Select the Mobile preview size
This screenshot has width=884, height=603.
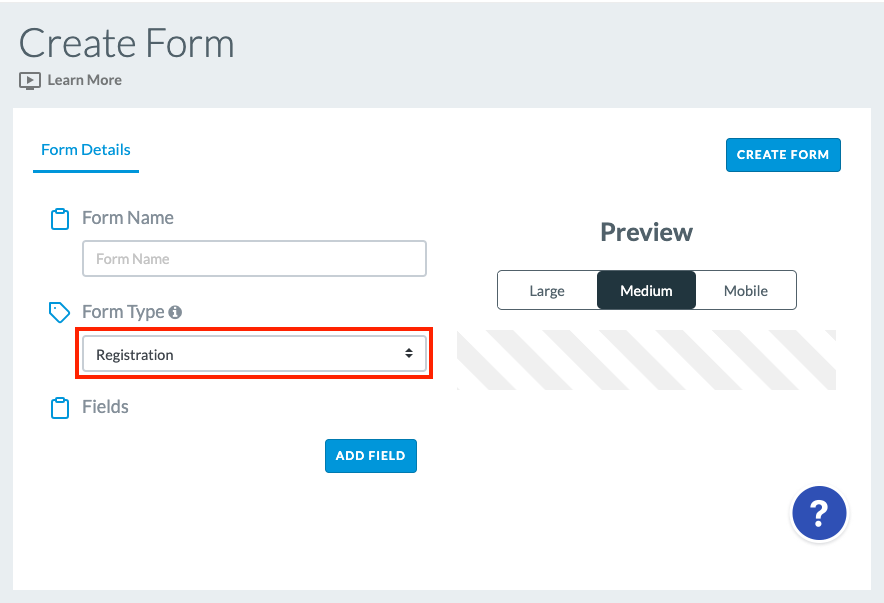tap(746, 290)
